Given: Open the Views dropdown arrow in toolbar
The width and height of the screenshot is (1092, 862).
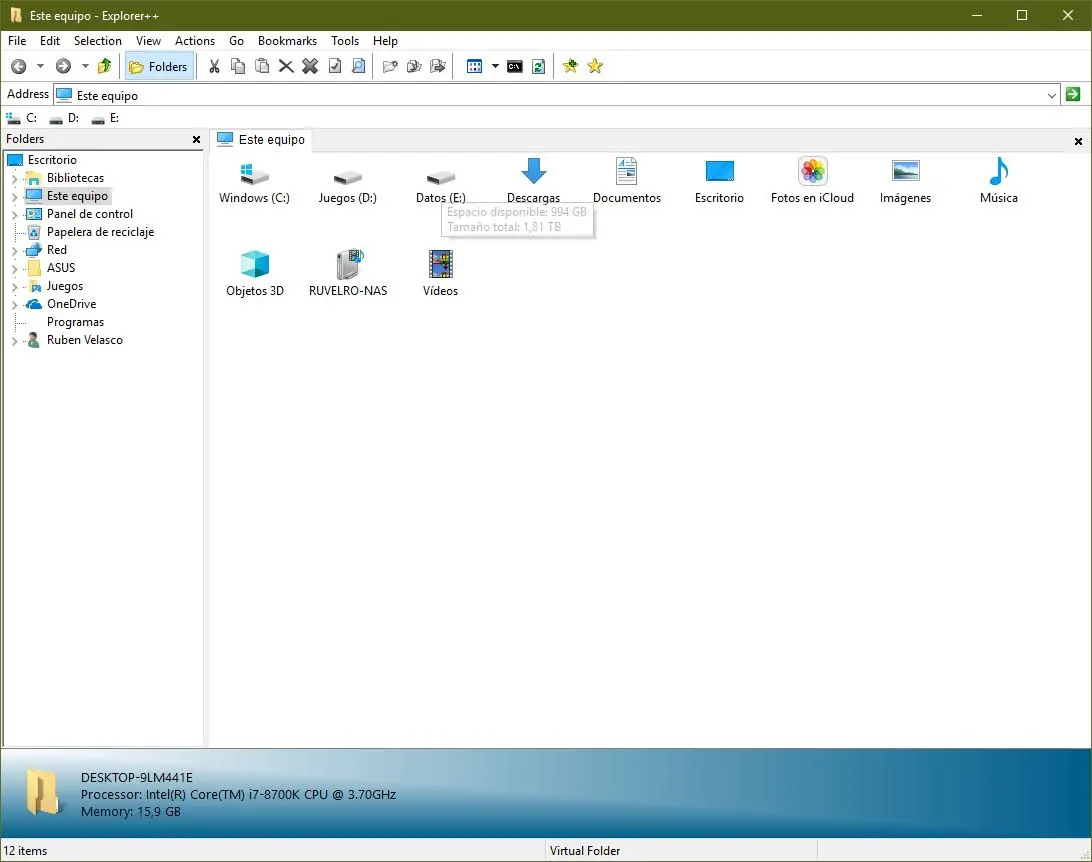Looking at the screenshot, I should (495, 67).
